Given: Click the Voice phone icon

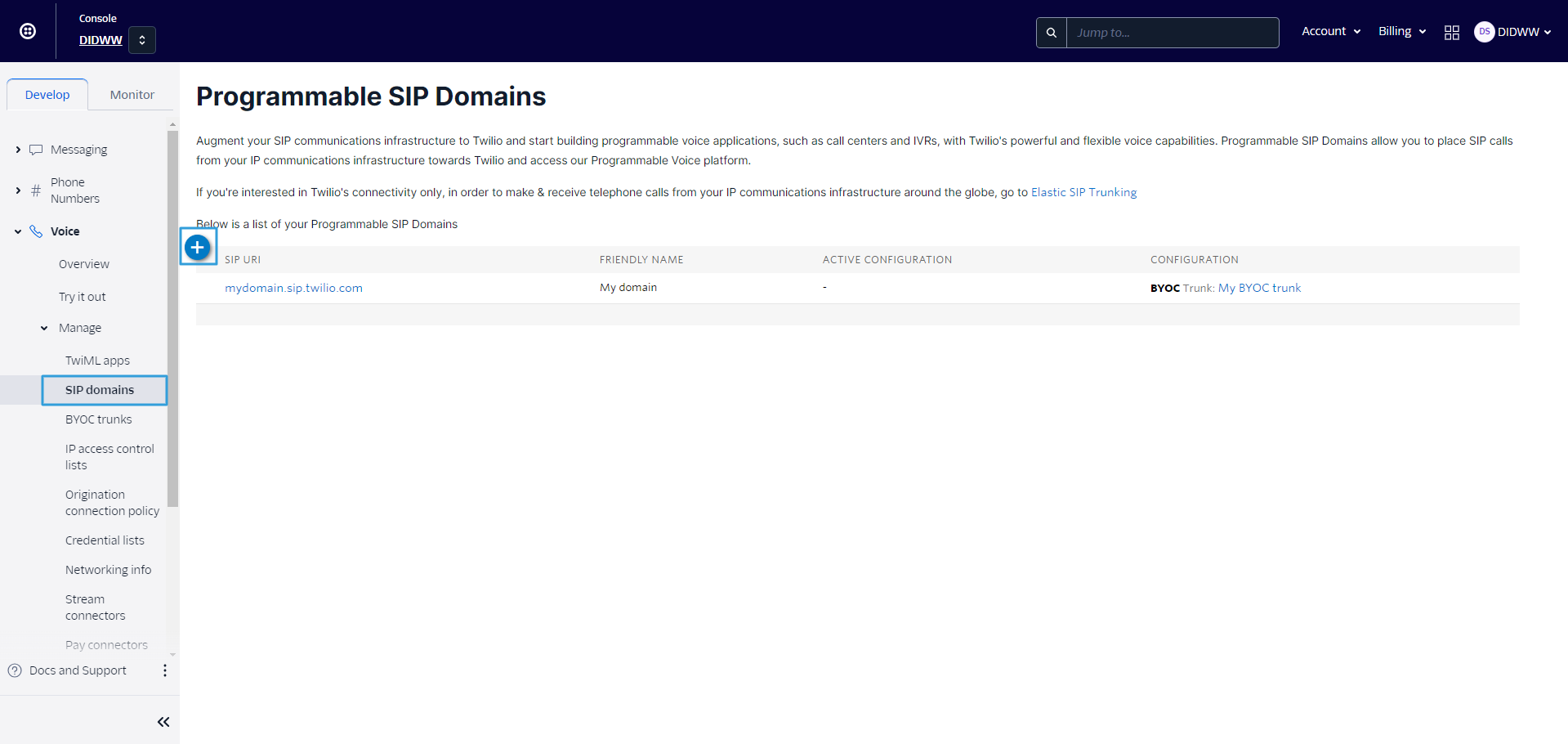Looking at the screenshot, I should [x=36, y=231].
